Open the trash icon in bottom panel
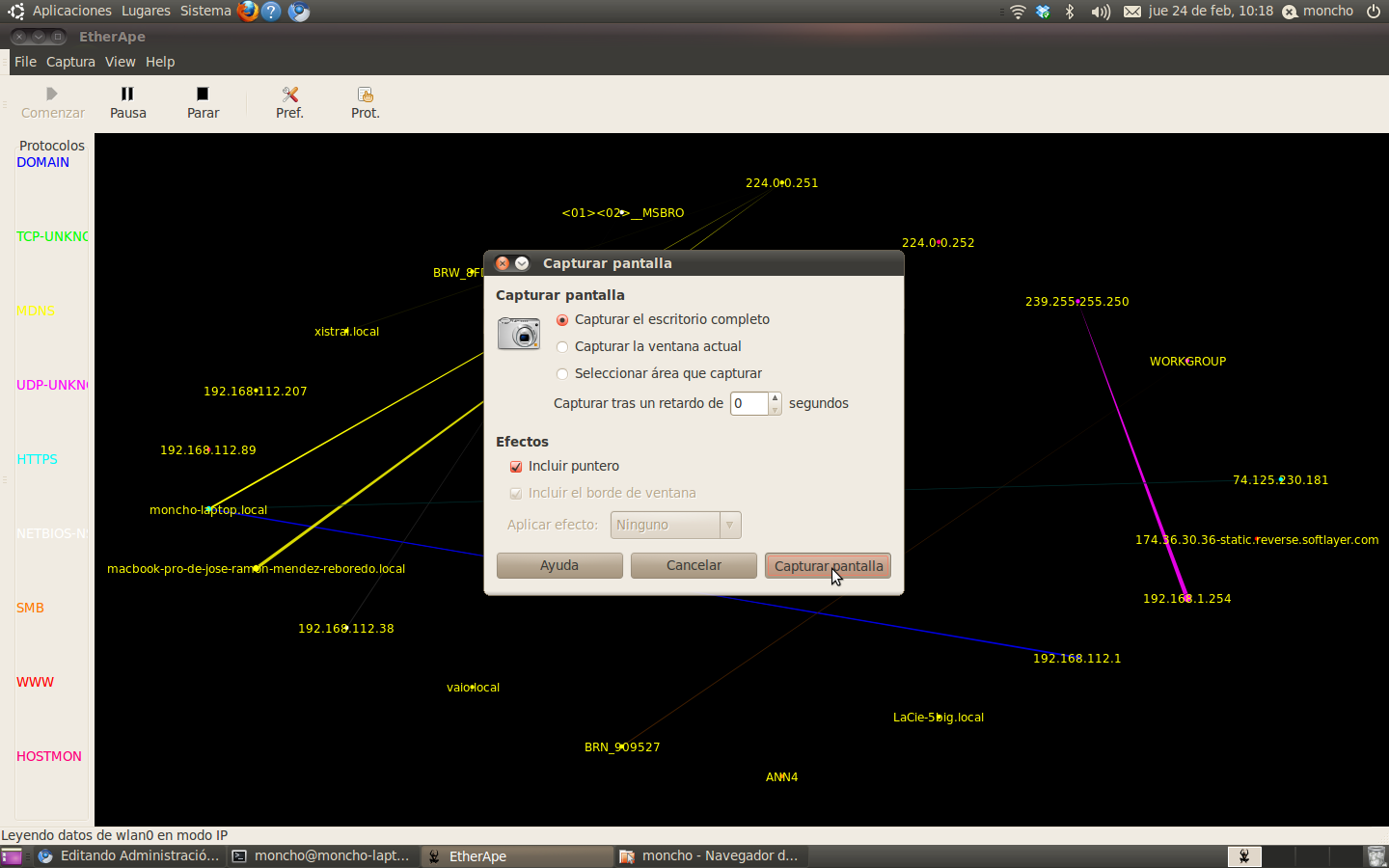Screen dimensions: 1389x868 tap(1376, 855)
